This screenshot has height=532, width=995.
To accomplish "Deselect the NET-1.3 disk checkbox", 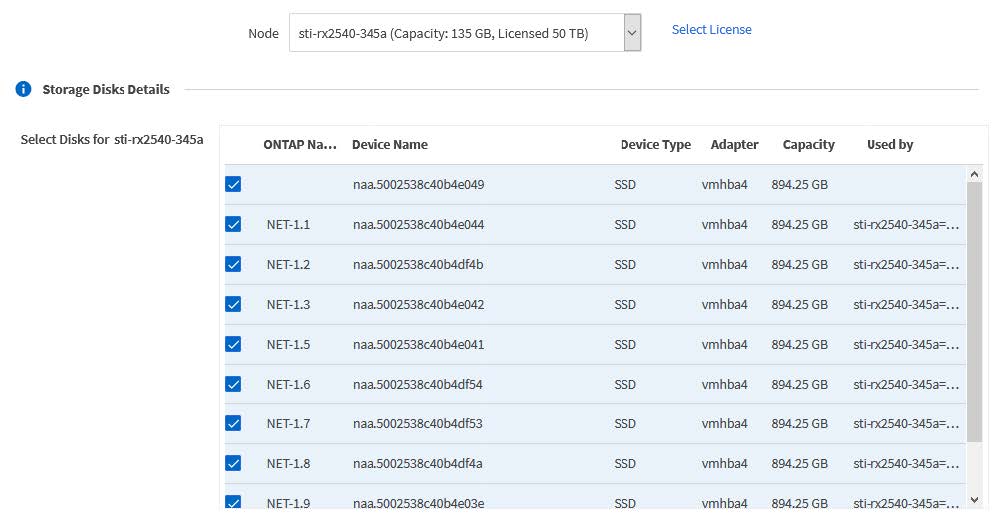I will coord(233,304).
